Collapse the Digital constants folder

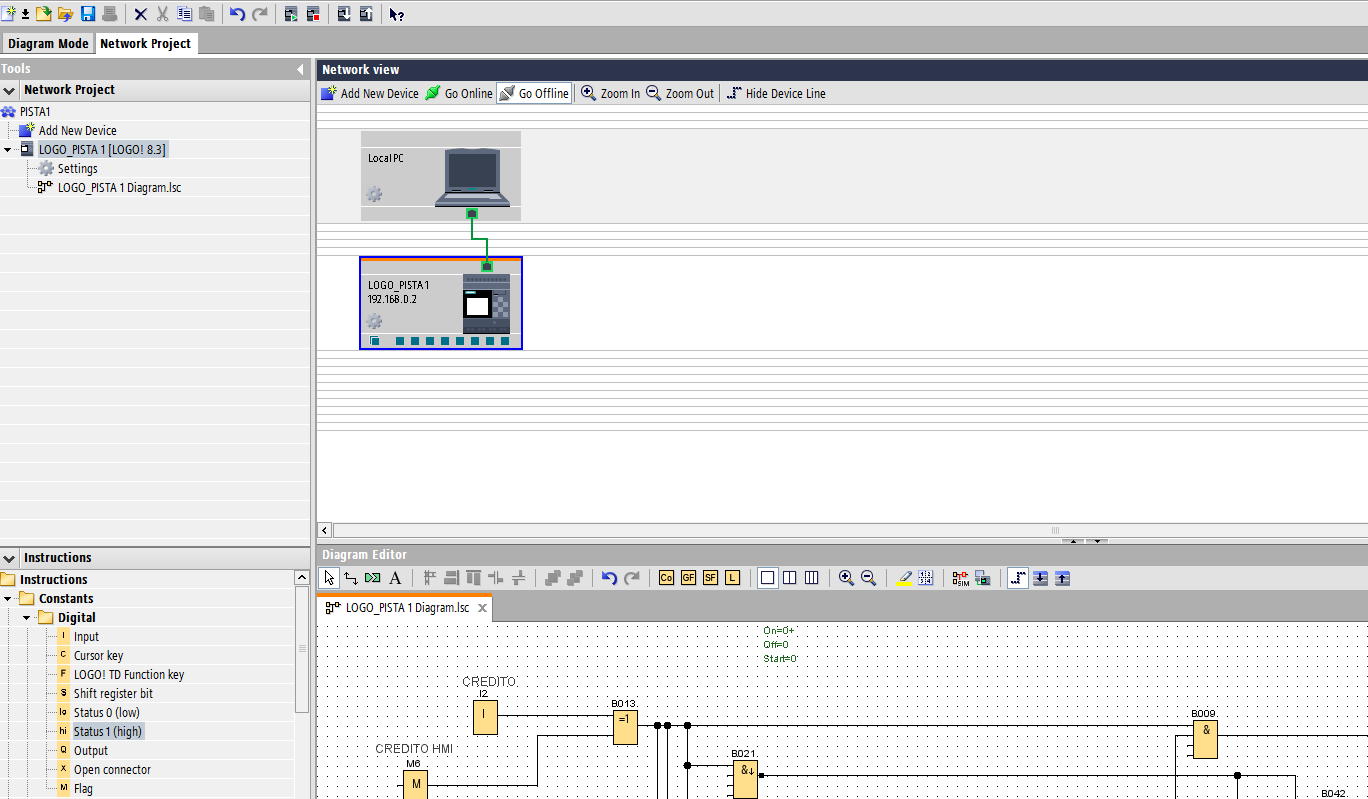[28, 618]
